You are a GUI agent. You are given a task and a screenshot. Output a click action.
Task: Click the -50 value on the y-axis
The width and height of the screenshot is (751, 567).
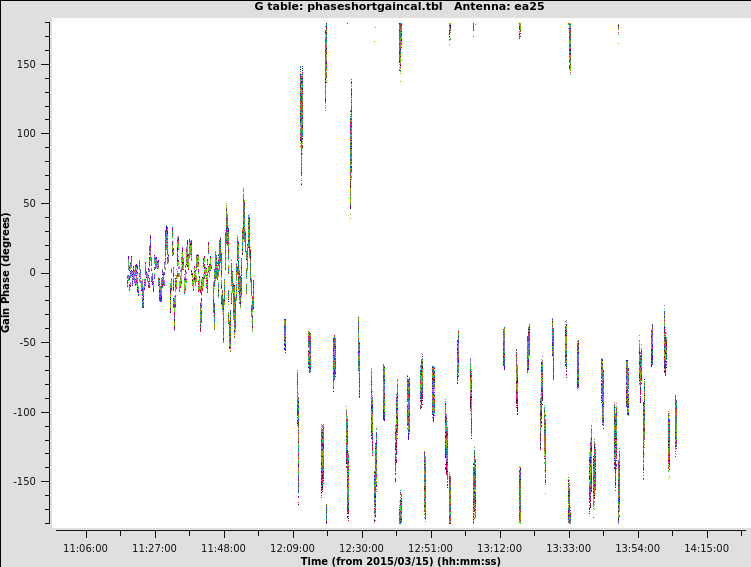click(36, 342)
